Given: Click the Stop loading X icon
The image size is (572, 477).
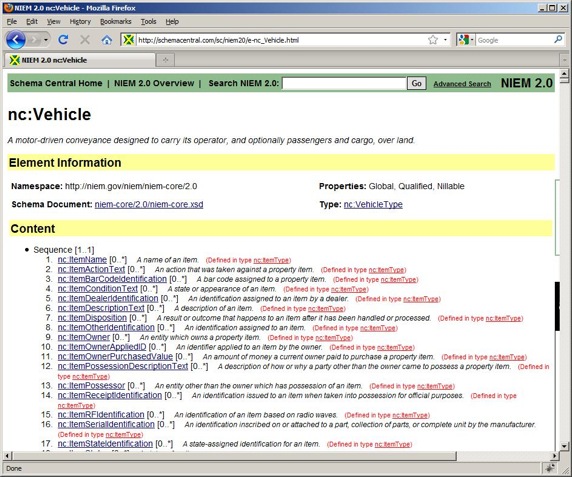Looking at the screenshot, I should click(85, 40).
